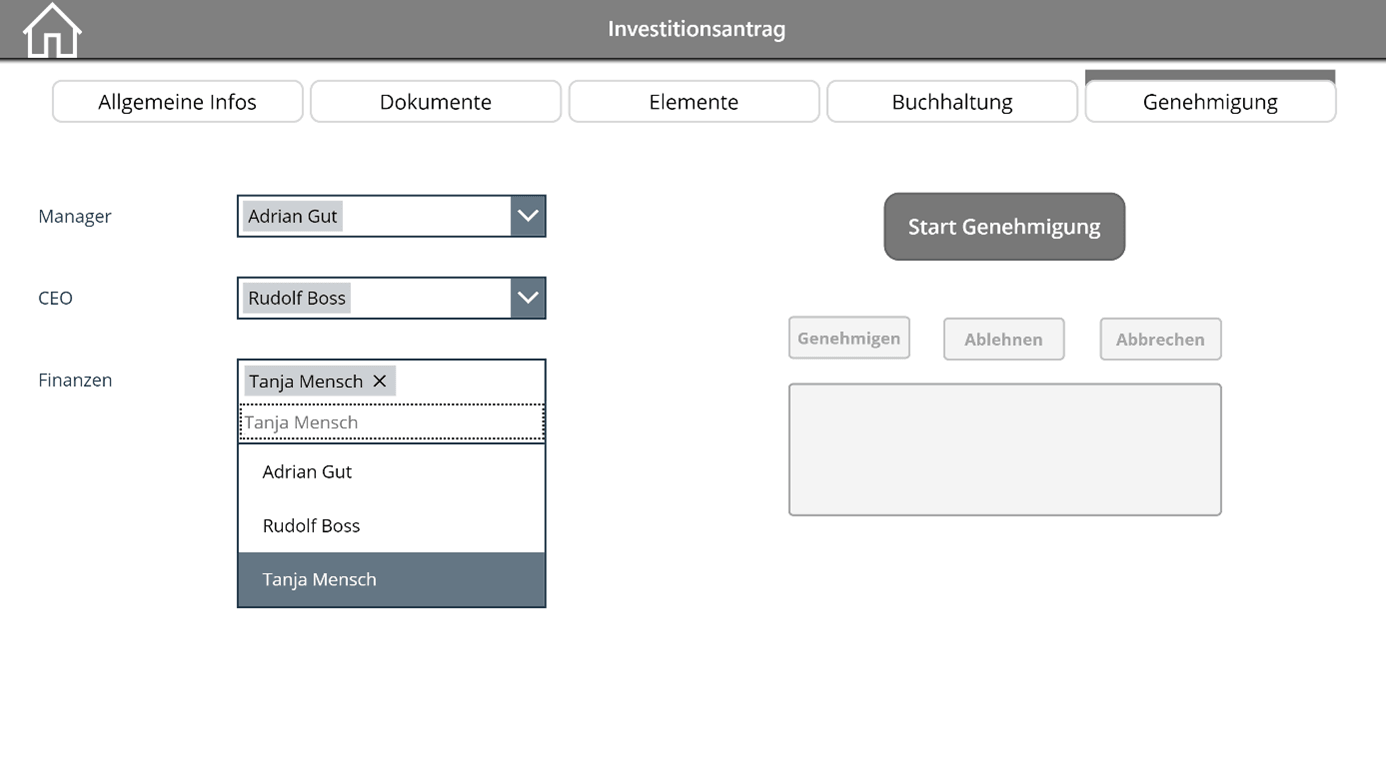
Task: Choose Adrian Gut in Finanzen list
Action: point(391,472)
